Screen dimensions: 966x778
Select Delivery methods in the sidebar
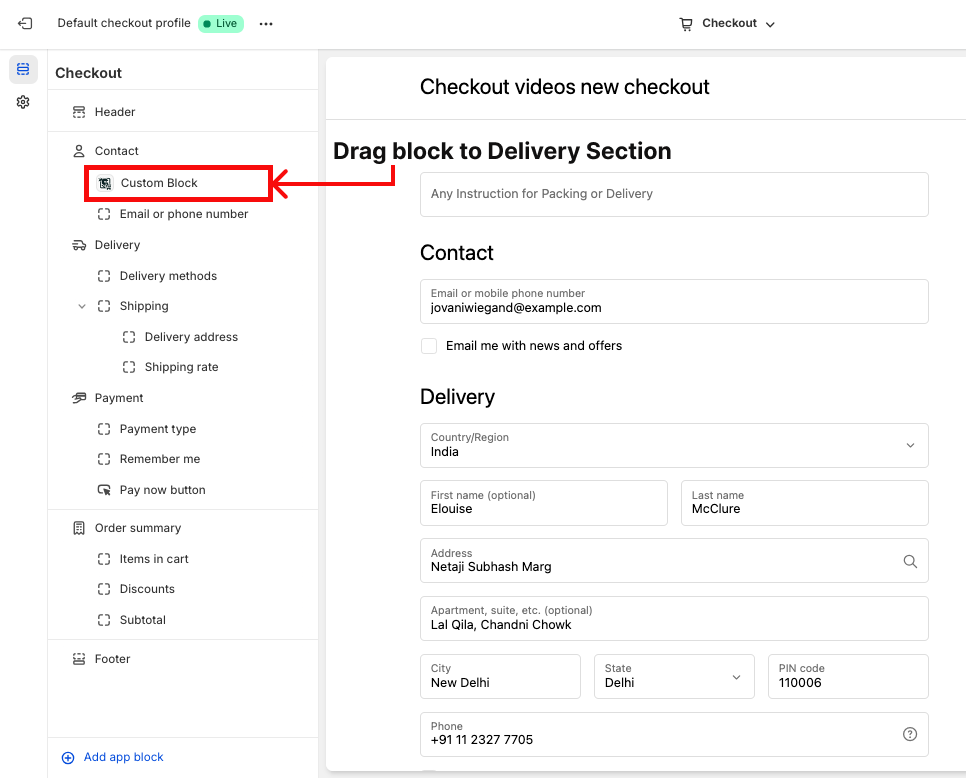[168, 276]
